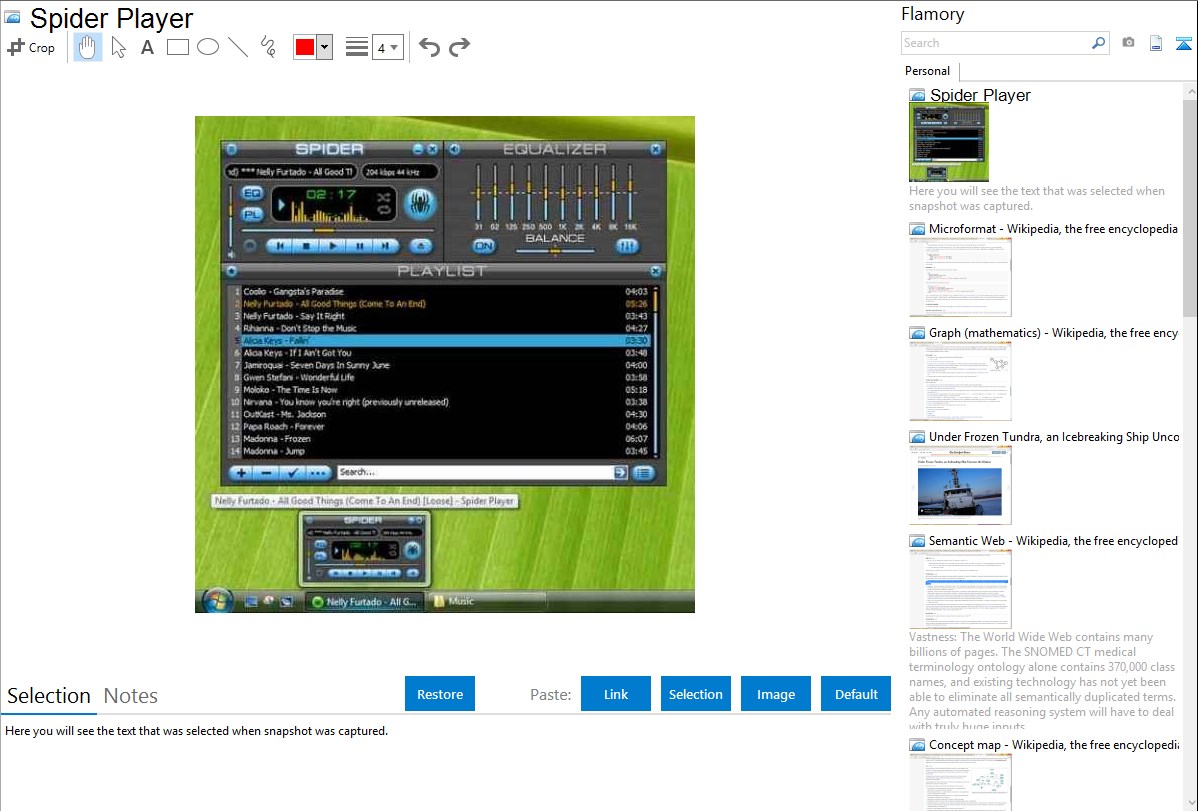Click the Flamory icon beside Microformat entry
Viewport: 1198px width, 811px height.
tap(917, 229)
